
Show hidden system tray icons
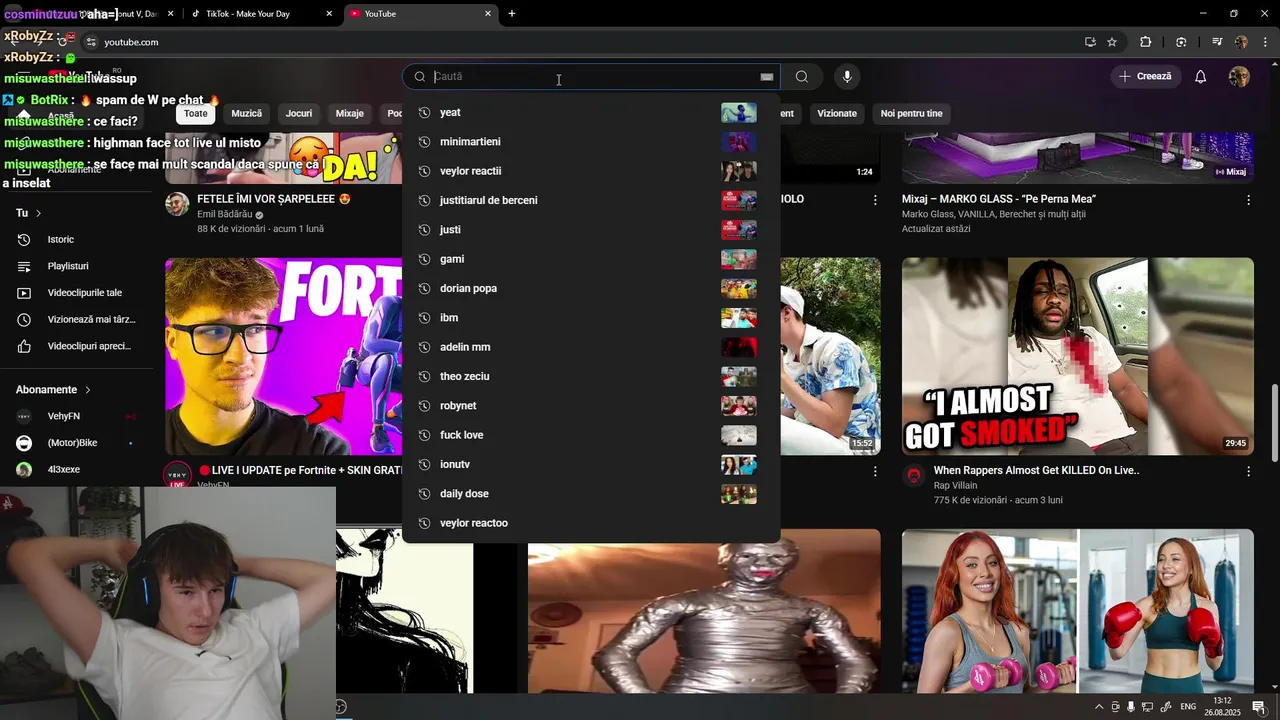[x=1099, y=707]
